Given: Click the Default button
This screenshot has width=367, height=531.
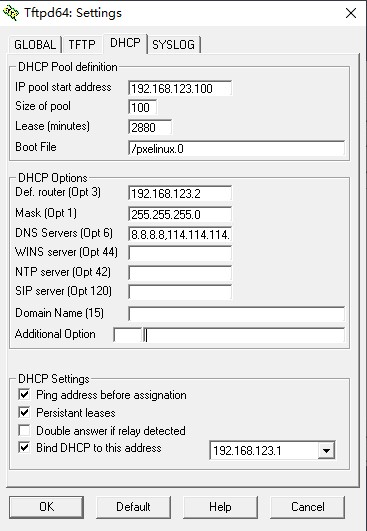Looking at the screenshot, I should tap(133, 507).
